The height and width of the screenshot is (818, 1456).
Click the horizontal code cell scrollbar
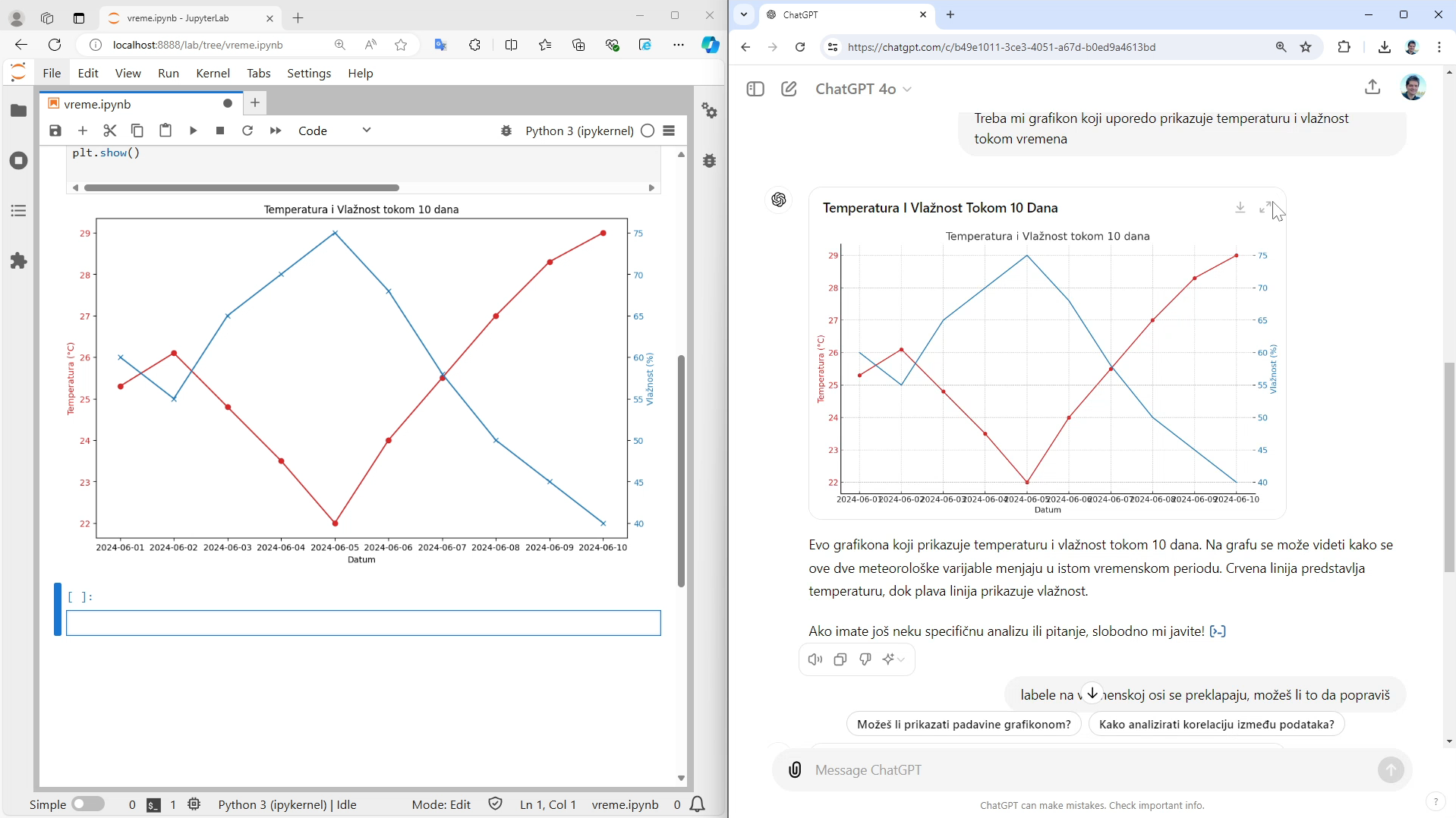coord(241,187)
